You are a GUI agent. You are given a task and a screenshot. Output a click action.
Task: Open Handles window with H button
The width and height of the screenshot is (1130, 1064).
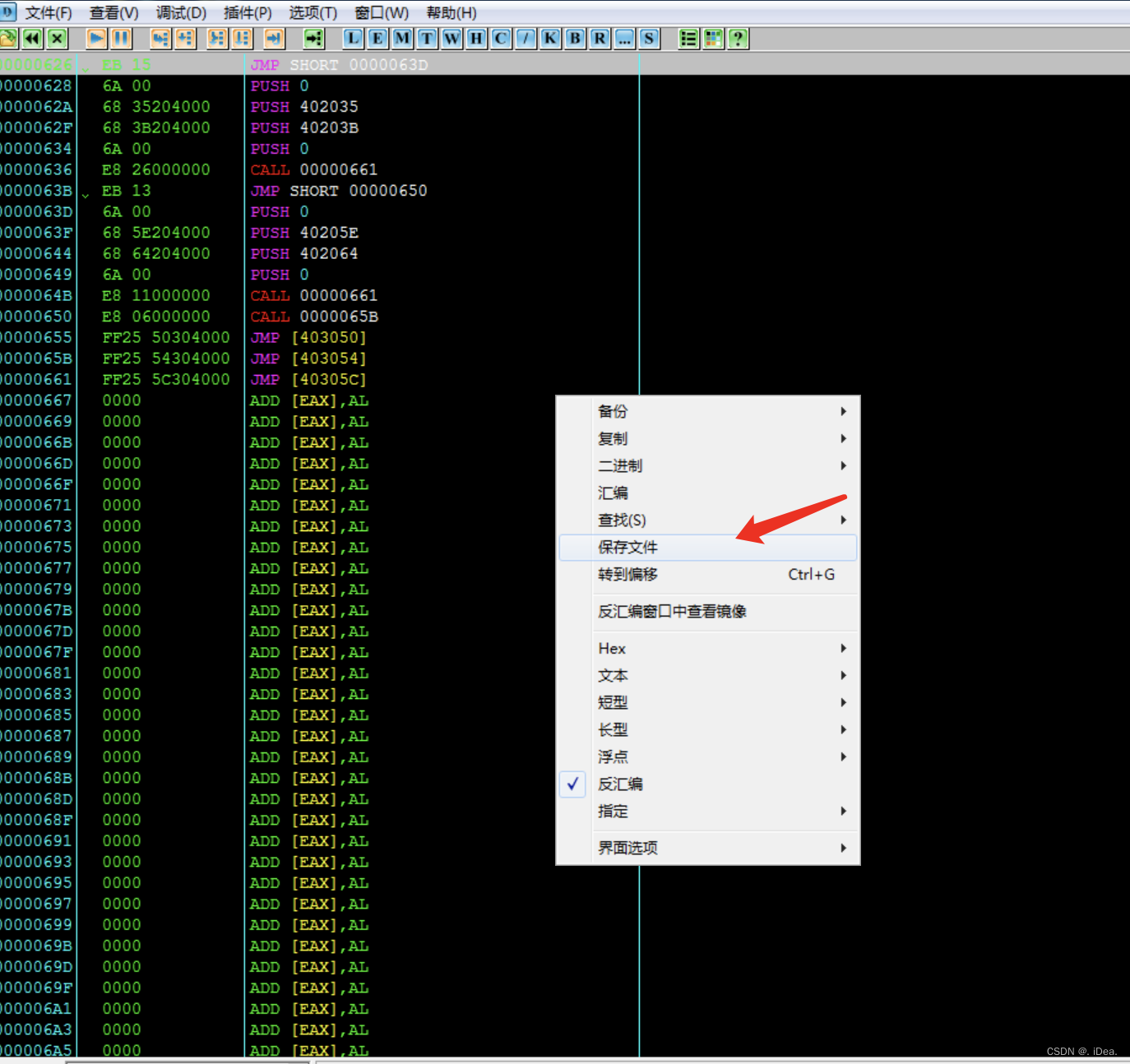click(476, 38)
